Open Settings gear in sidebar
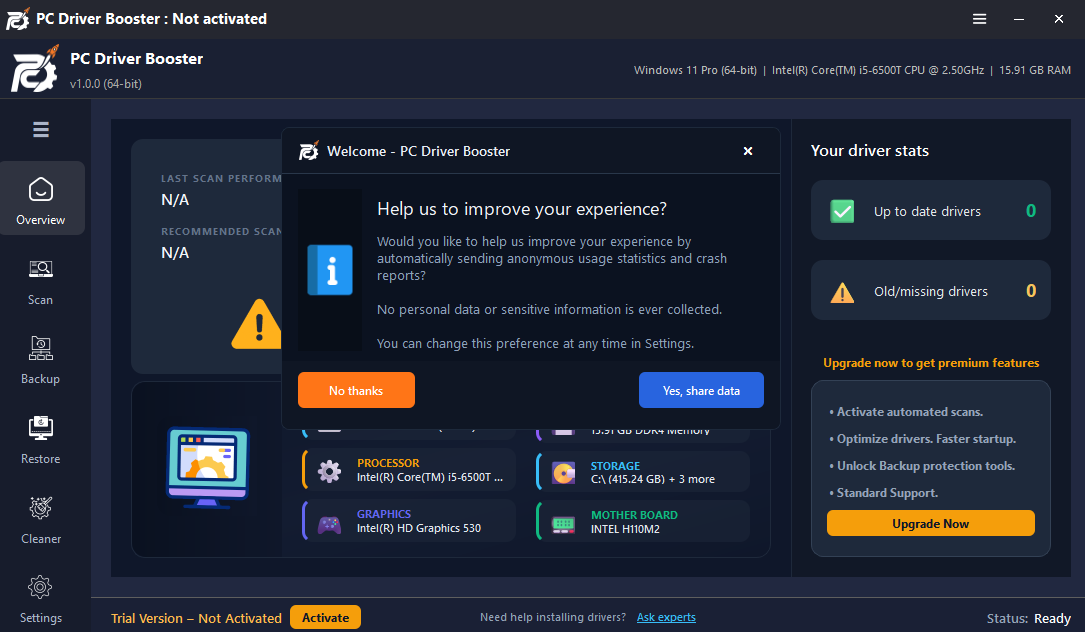 tap(40, 588)
